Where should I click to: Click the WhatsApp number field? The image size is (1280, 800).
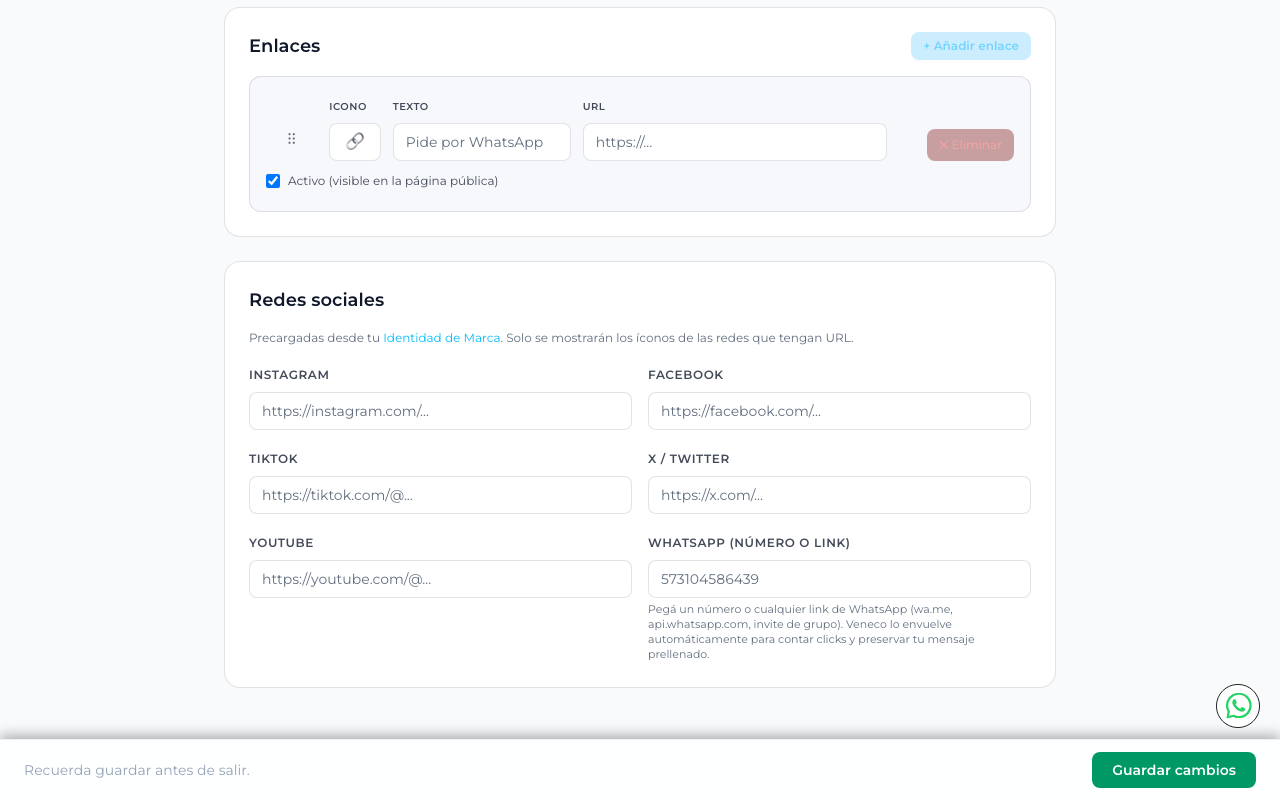(x=839, y=579)
